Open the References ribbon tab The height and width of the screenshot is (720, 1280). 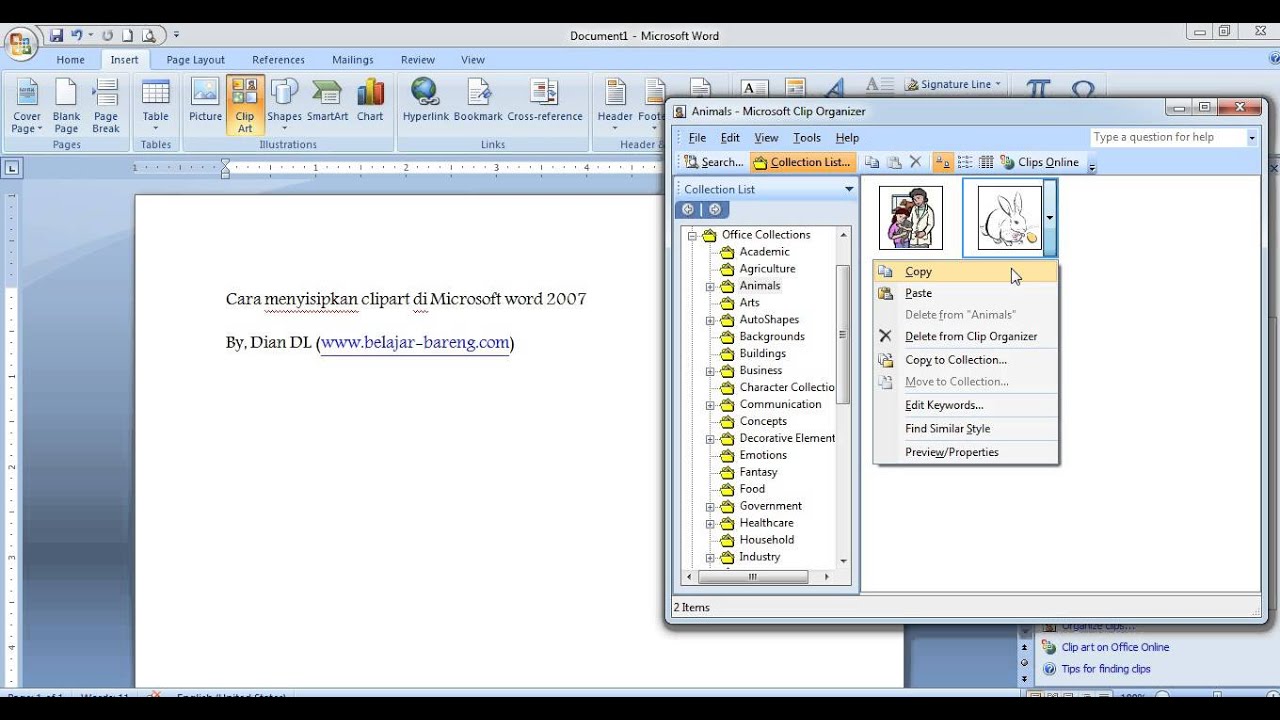click(278, 60)
